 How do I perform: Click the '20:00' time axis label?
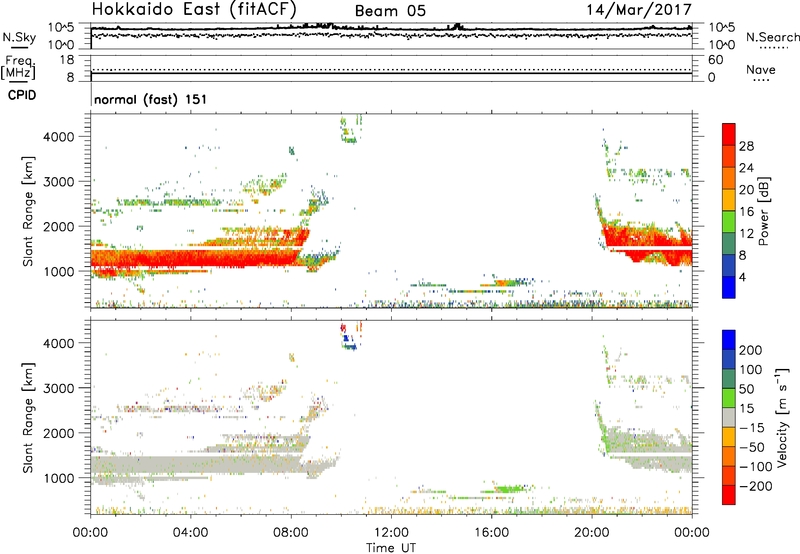591,533
